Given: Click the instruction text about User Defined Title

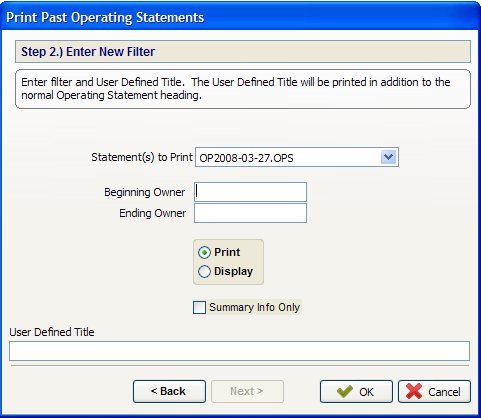Looking at the screenshot, I should pyautogui.click(x=236, y=89).
